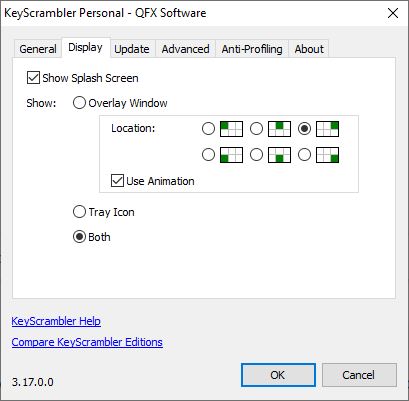
Task: Choose the Tray Icon radio option
Action: click(x=79, y=212)
